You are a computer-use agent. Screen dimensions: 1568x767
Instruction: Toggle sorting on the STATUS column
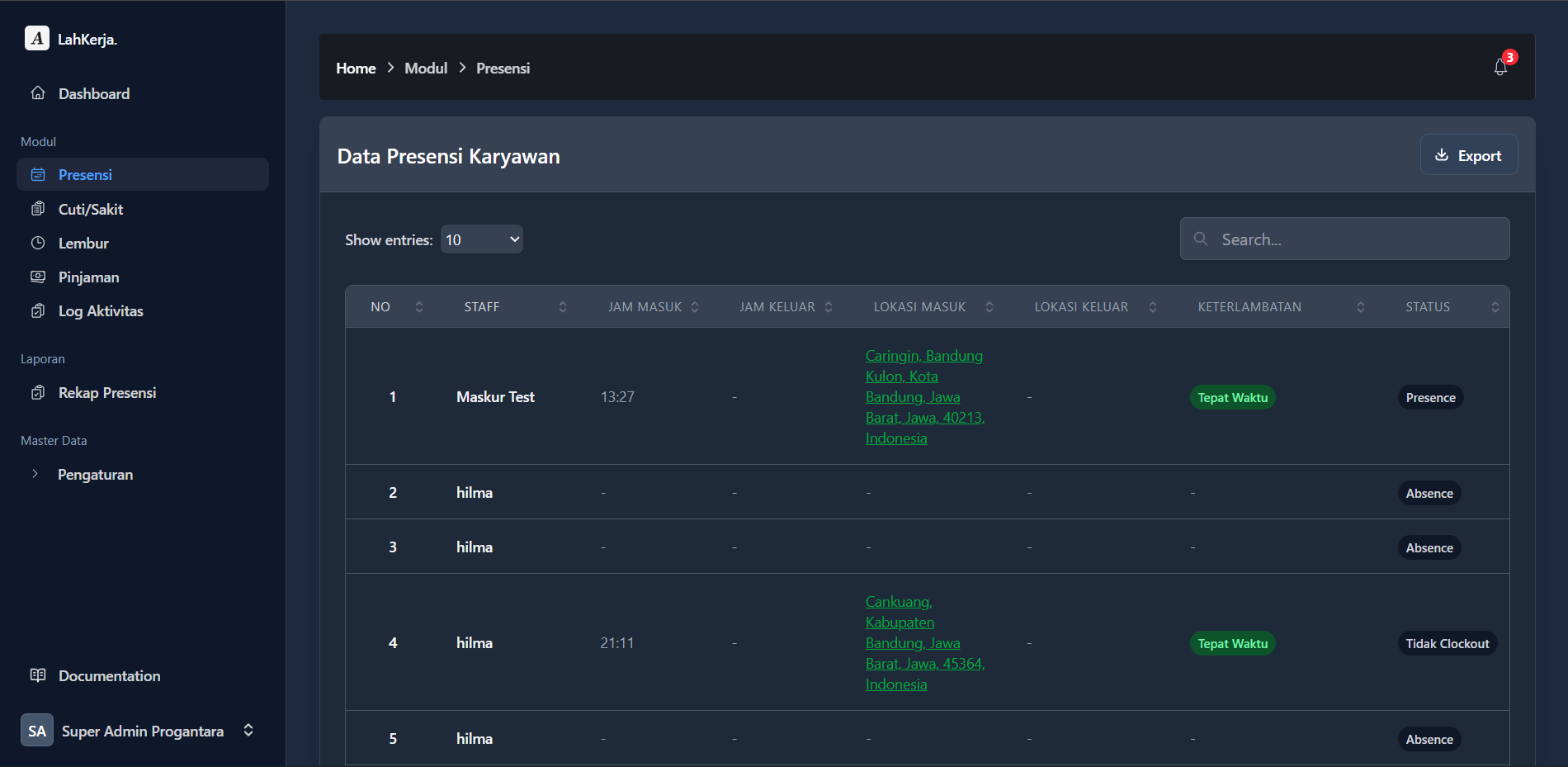pyautogui.click(x=1495, y=306)
